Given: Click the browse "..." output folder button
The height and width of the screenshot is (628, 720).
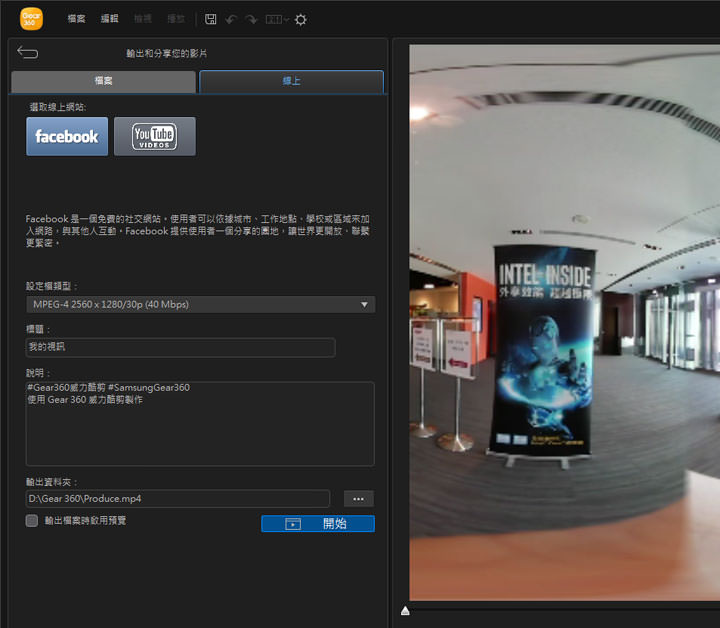Looking at the screenshot, I should coord(359,498).
